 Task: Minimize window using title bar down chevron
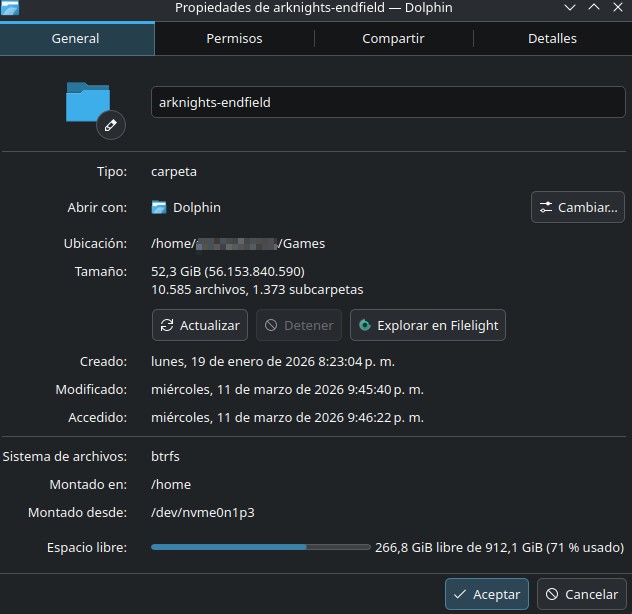[x=570, y=7]
